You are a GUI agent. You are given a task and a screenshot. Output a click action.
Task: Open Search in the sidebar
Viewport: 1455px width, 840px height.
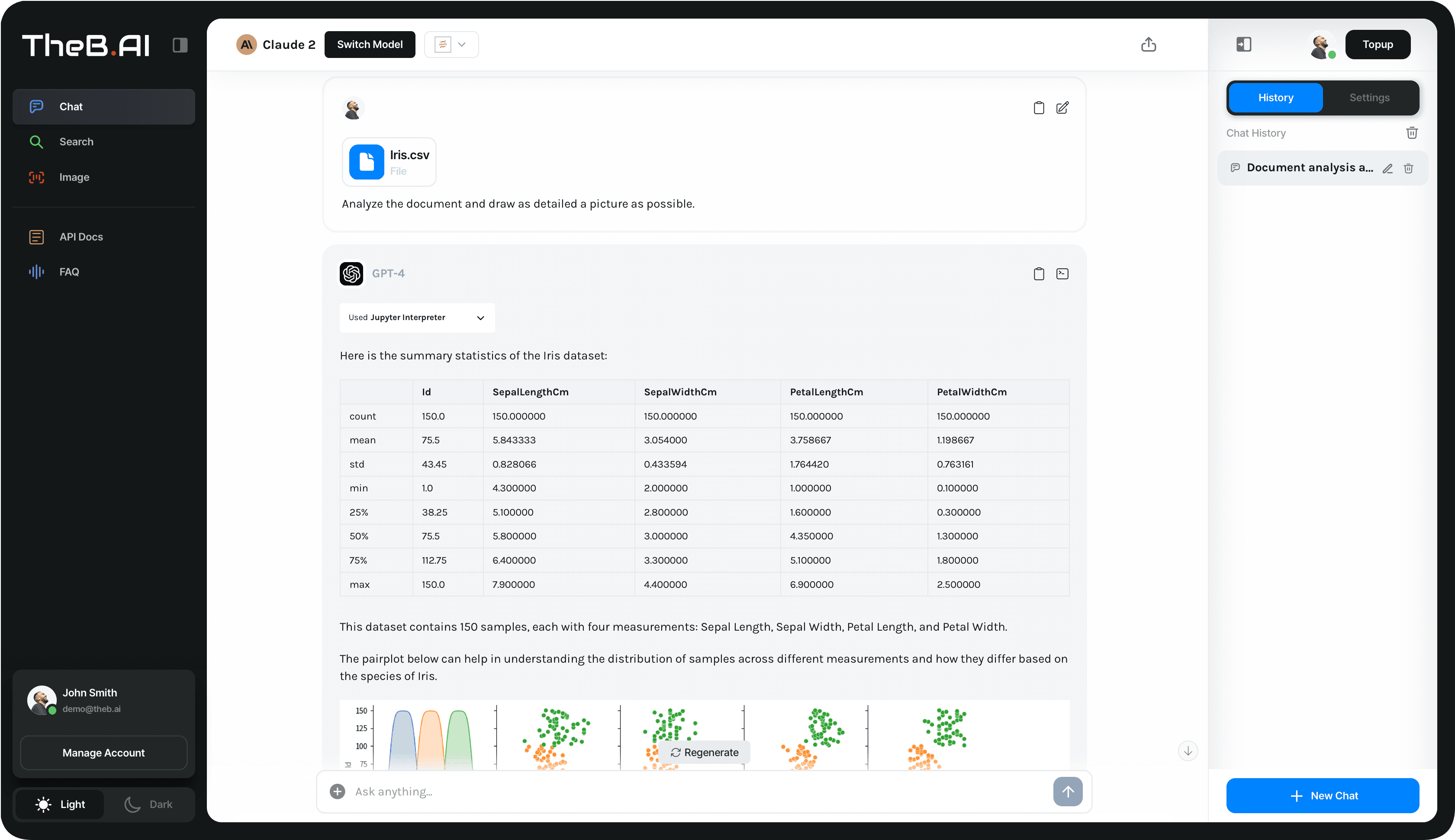[76, 142]
